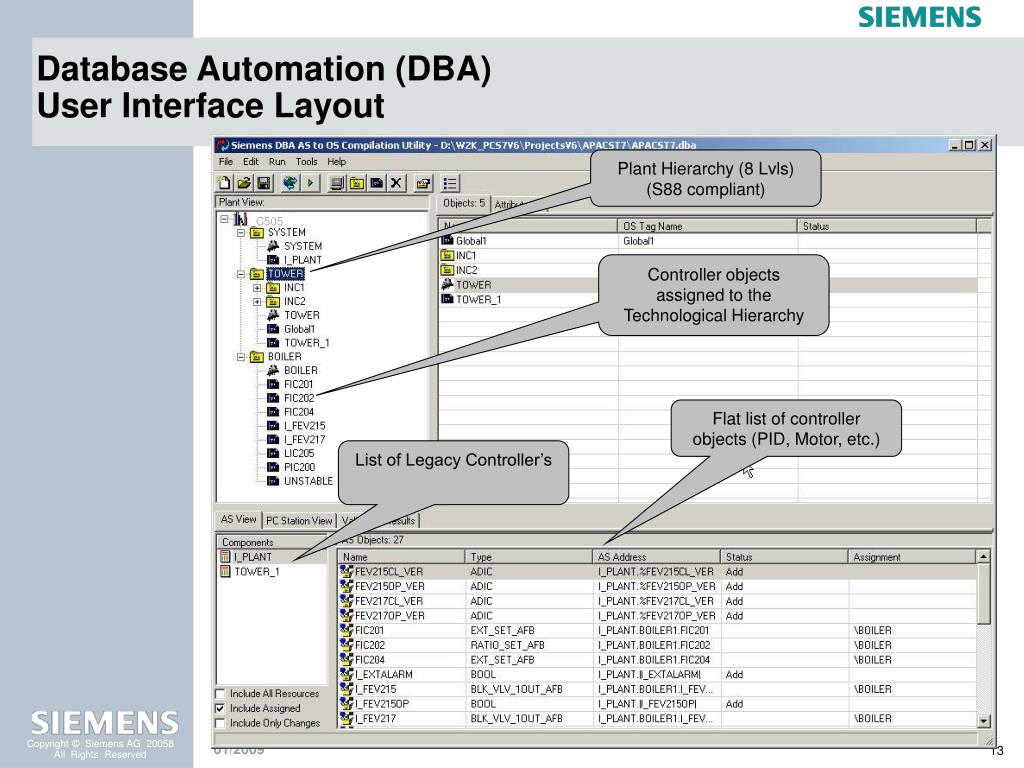Sort AS objects by Name column header
This screenshot has height=768, width=1024.
(401, 557)
